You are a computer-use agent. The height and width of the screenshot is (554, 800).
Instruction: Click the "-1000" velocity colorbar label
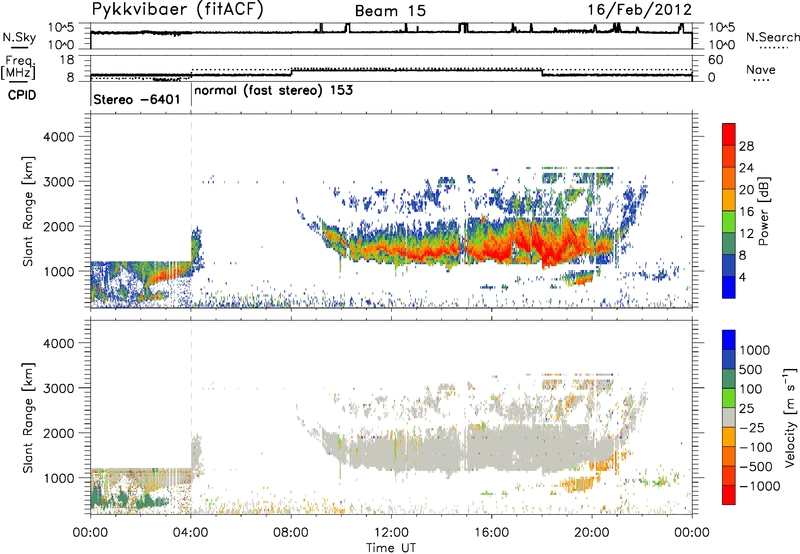[759, 486]
